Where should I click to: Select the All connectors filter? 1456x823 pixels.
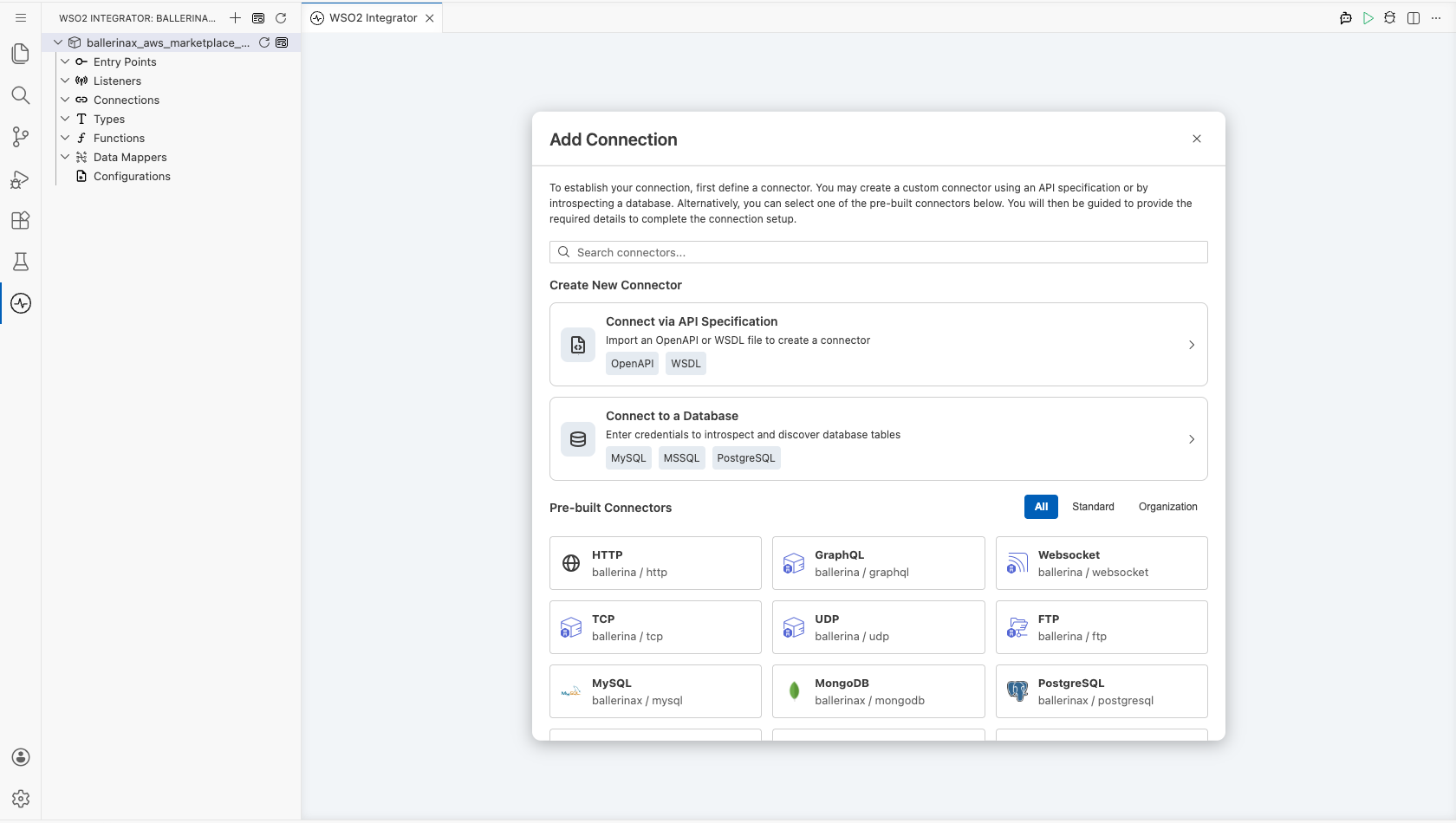pos(1041,507)
